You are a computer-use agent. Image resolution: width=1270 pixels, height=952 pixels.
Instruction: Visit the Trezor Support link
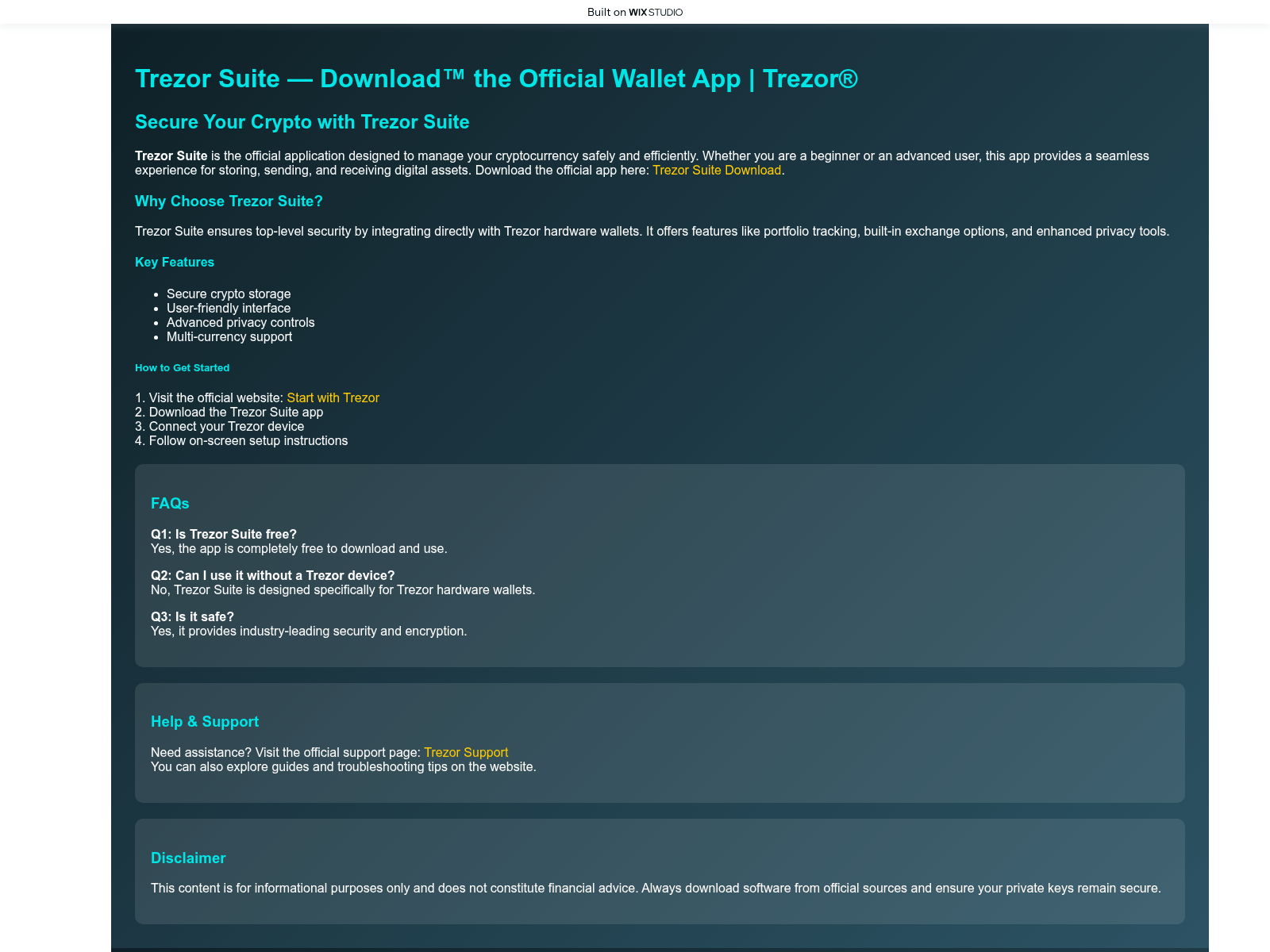(x=467, y=752)
